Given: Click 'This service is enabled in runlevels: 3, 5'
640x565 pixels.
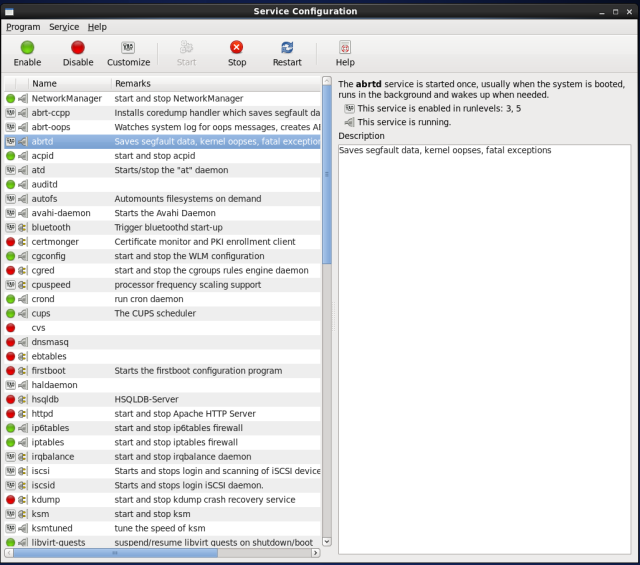Looking at the screenshot, I should coord(439,109).
